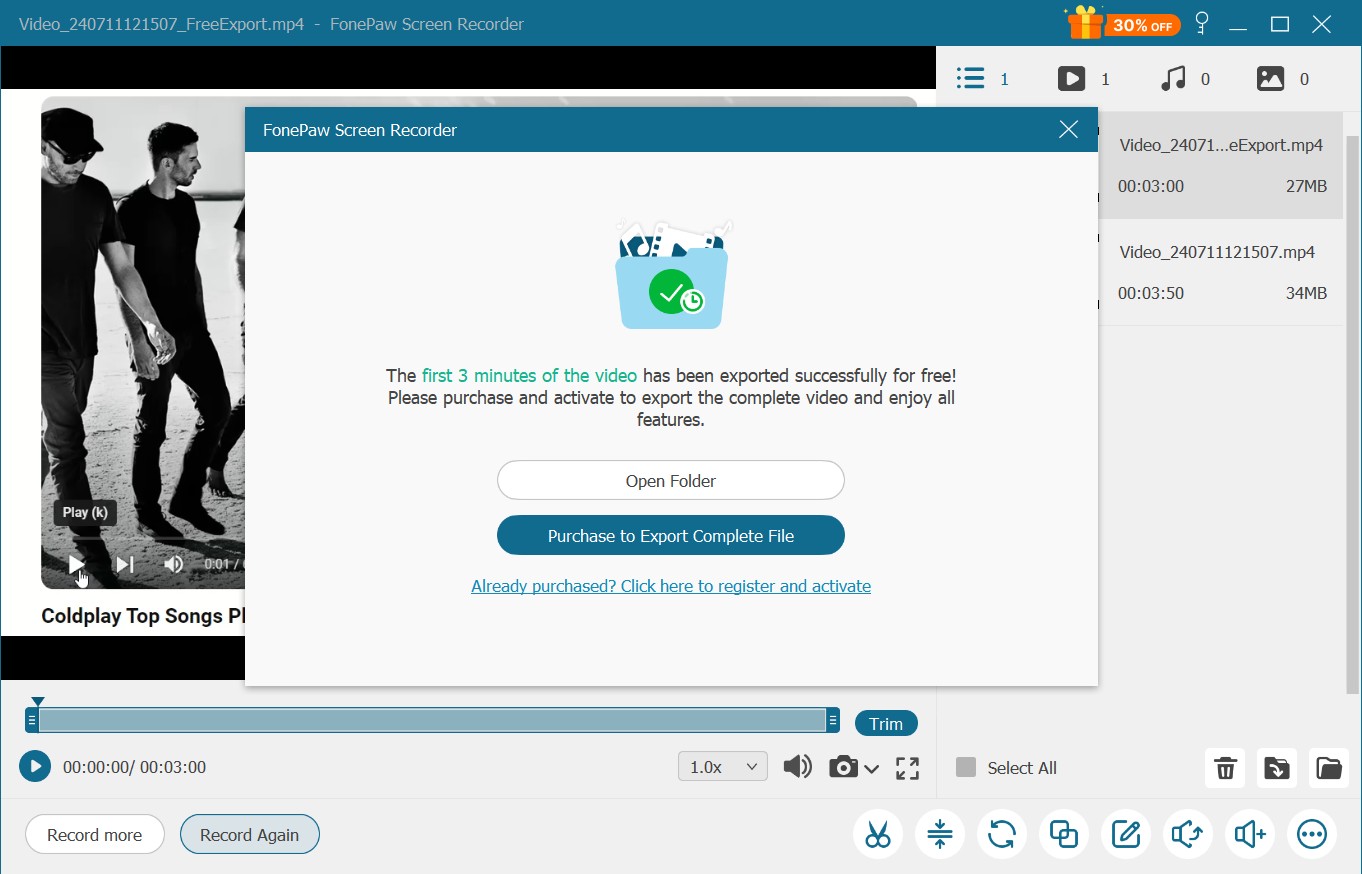Screen dimensions: 1362x874
Task: Click the speaker icon inside video preview
Action: click(174, 564)
